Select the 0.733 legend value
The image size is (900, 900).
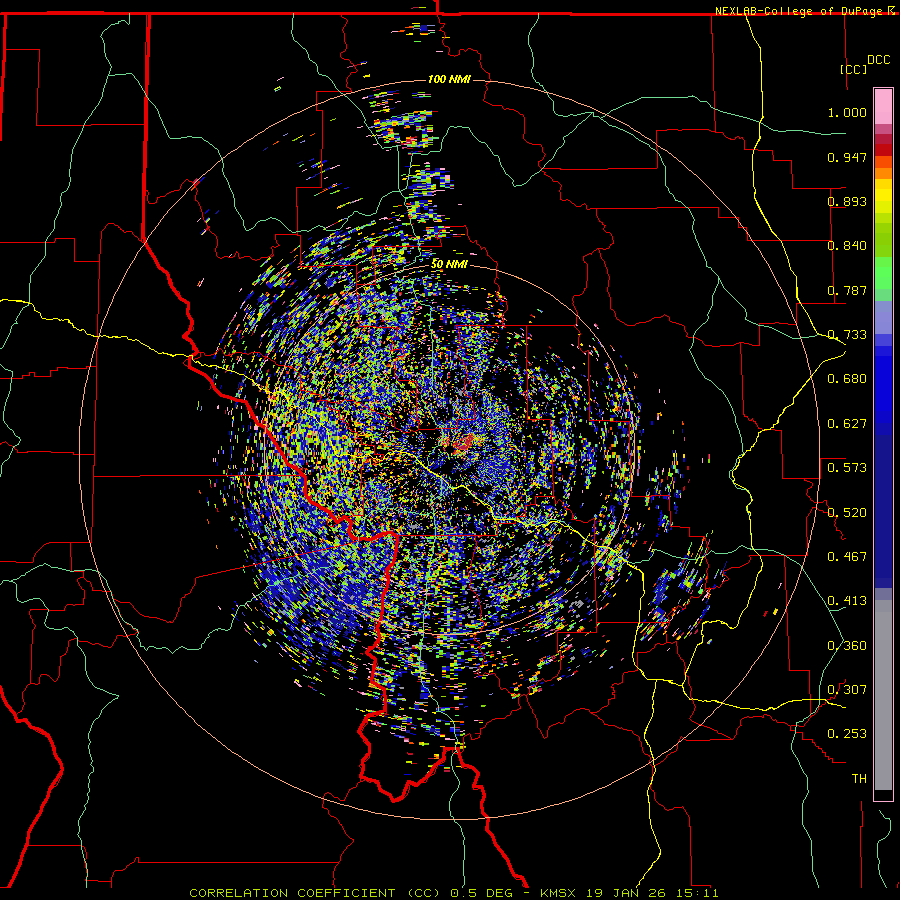847,335
